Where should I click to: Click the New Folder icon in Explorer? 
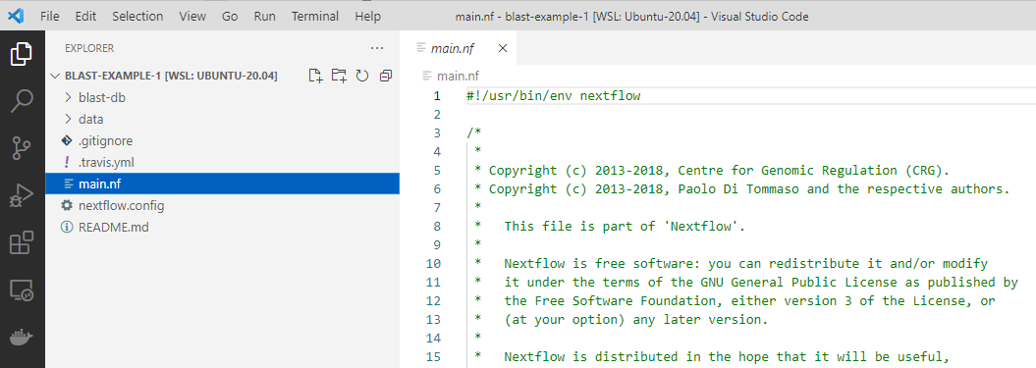339,76
